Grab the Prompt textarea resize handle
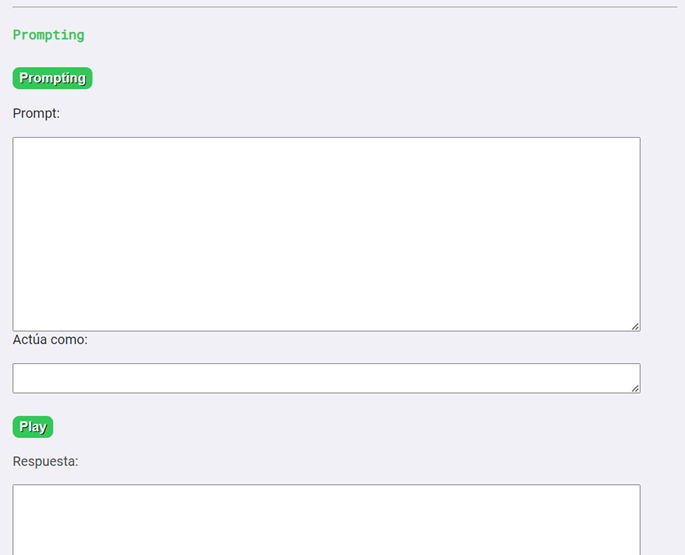The height and width of the screenshot is (555, 685). [x=635, y=326]
